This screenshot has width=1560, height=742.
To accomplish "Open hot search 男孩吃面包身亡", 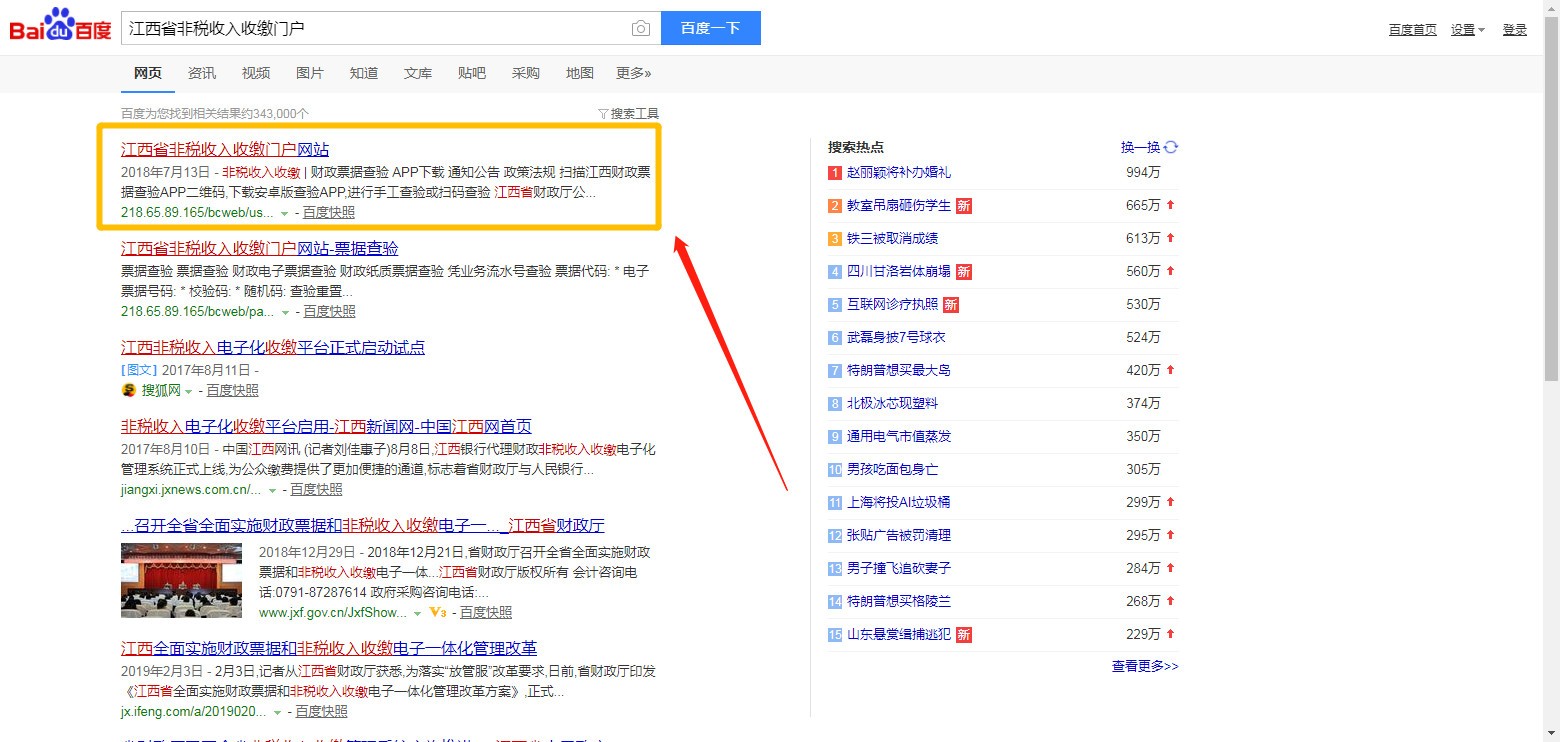I will point(893,470).
